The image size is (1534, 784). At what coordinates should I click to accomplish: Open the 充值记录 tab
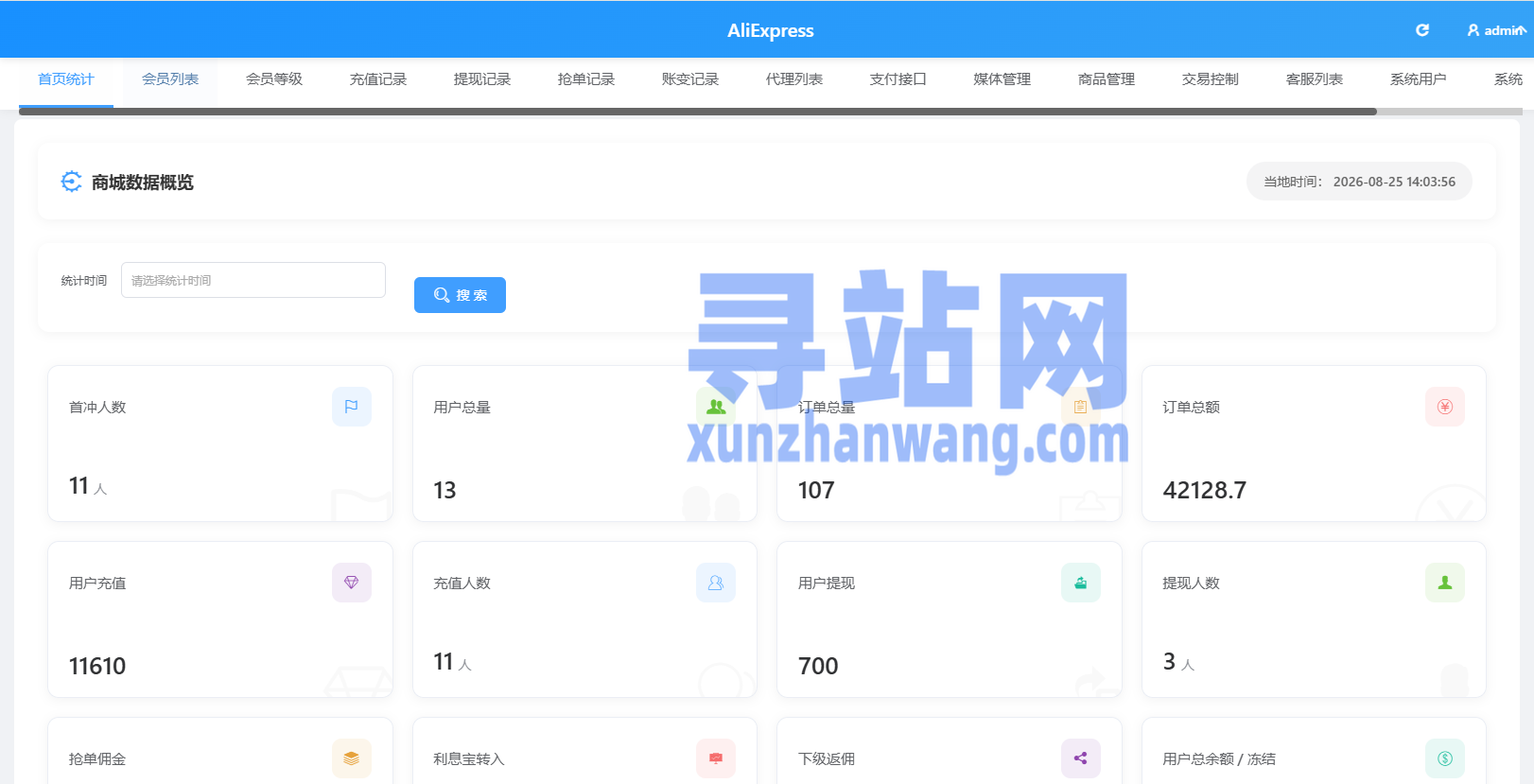pos(378,79)
